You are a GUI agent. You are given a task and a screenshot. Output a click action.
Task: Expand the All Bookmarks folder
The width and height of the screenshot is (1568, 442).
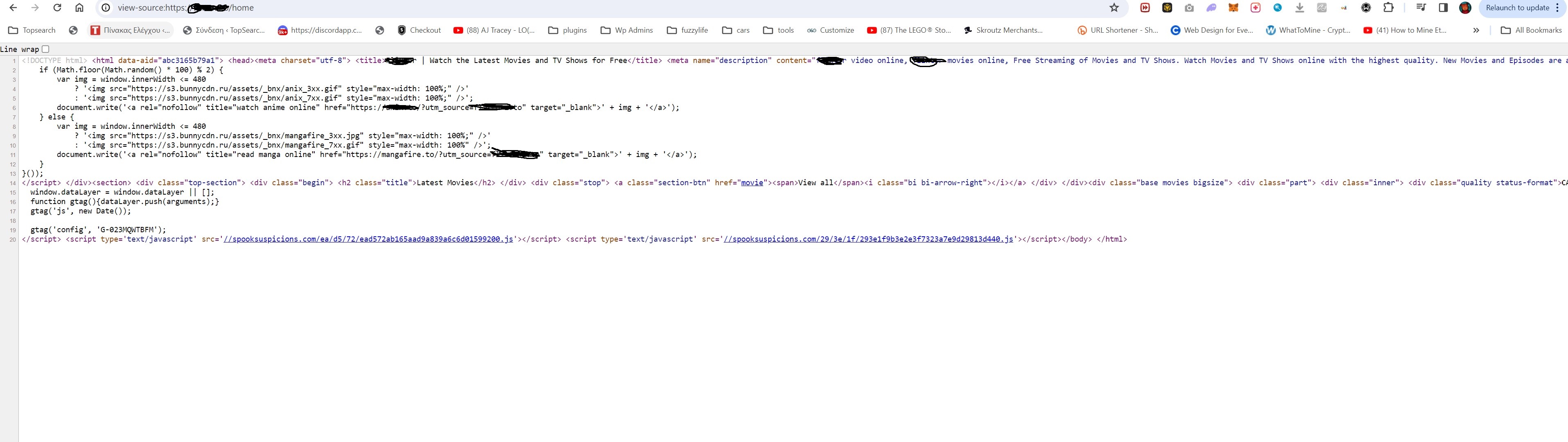(1531, 30)
